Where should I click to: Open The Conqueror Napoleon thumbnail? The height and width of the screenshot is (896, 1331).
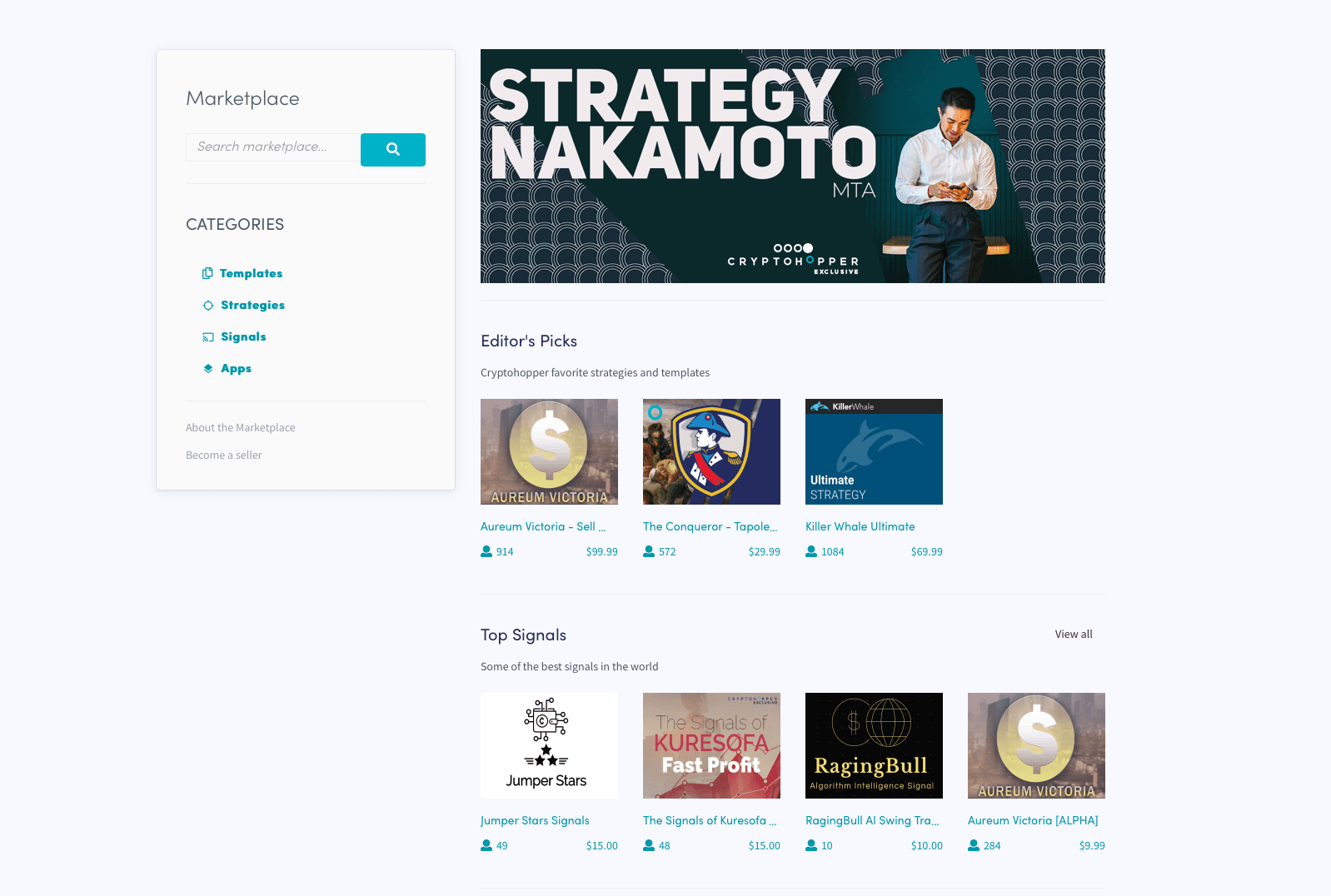[x=711, y=451]
